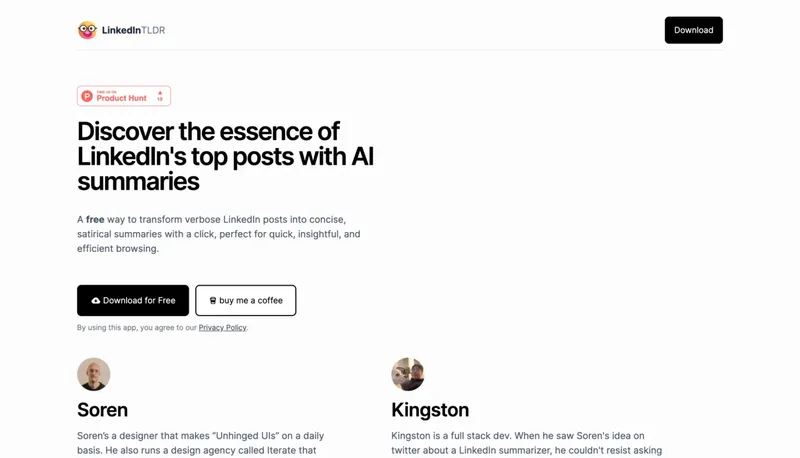
Task: Click the Product Hunt upvote arrow count
Action: pyautogui.click(x=160, y=96)
